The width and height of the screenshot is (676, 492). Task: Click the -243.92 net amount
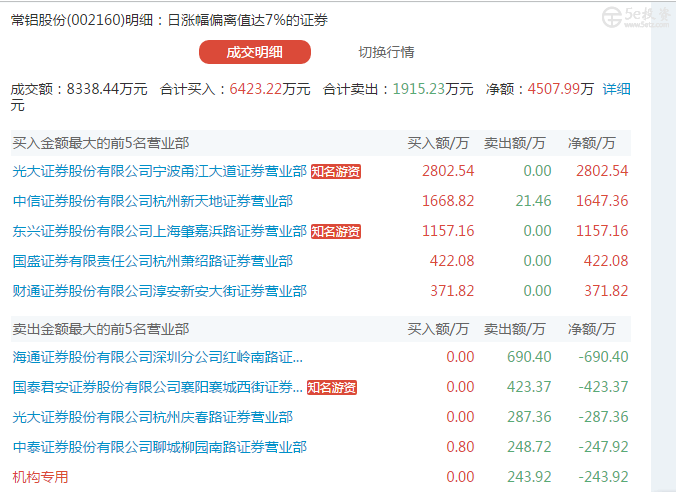pos(603,476)
